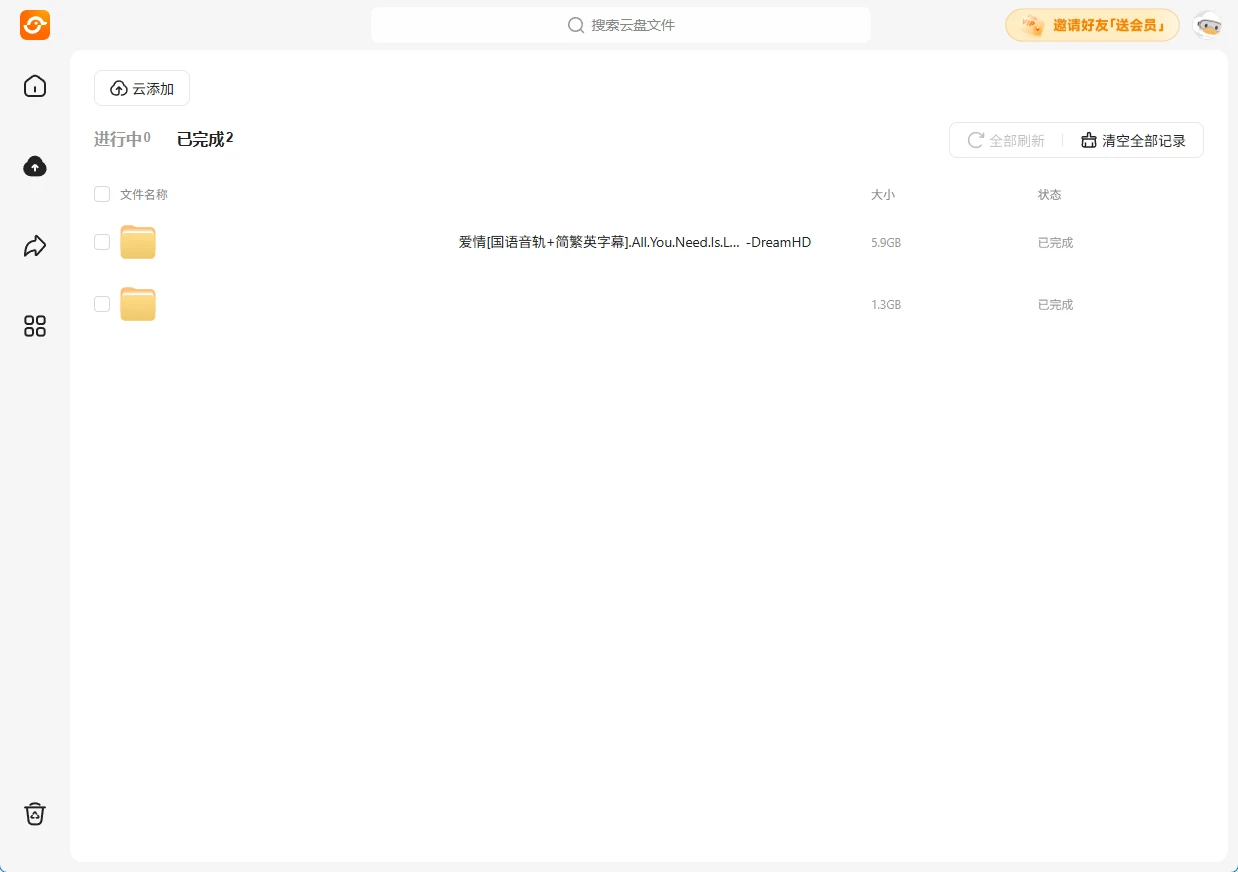
Task: Open the trash bin from the sidebar
Action: tap(34, 813)
